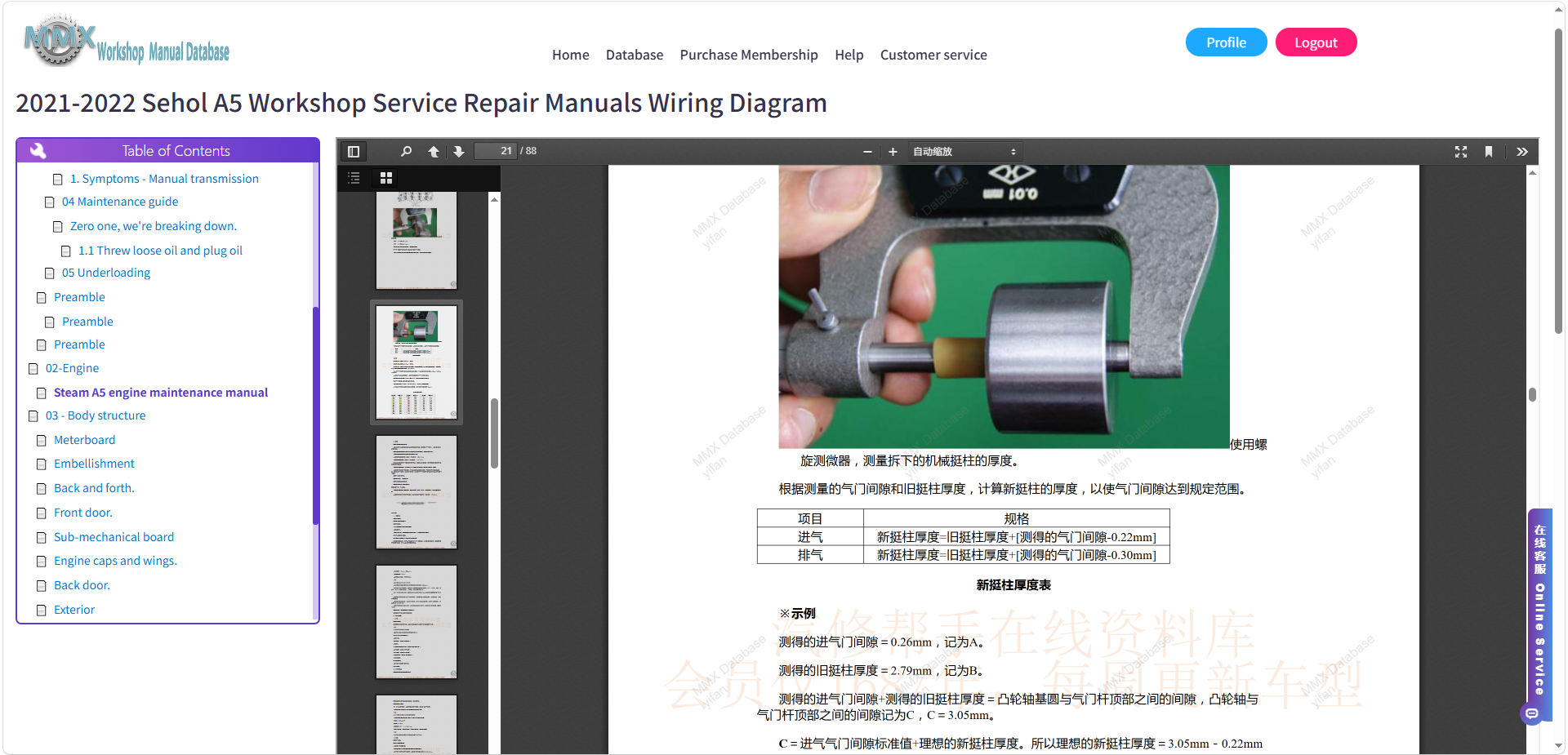The height and width of the screenshot is (755, 1568).
Task: Select the thumbnail above the highlighted one
Action: pyautogui.click(x=416, y=241)
